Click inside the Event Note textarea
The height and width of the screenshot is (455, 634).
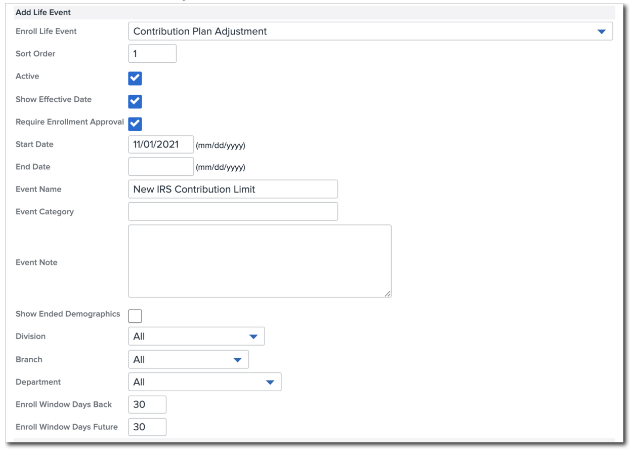click(x=260, y=261)
